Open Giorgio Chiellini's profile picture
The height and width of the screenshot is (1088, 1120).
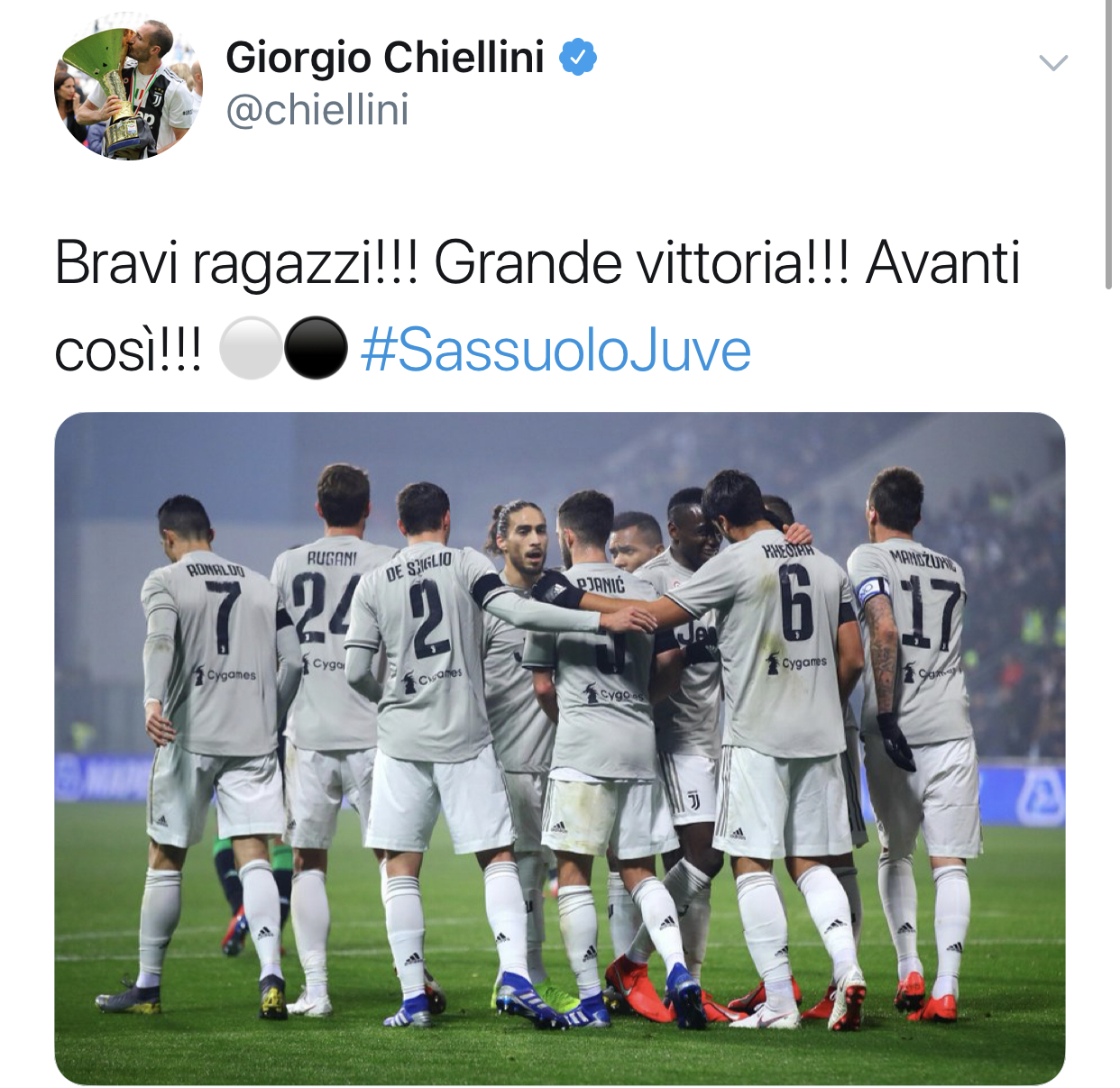(x=129, y=87)
